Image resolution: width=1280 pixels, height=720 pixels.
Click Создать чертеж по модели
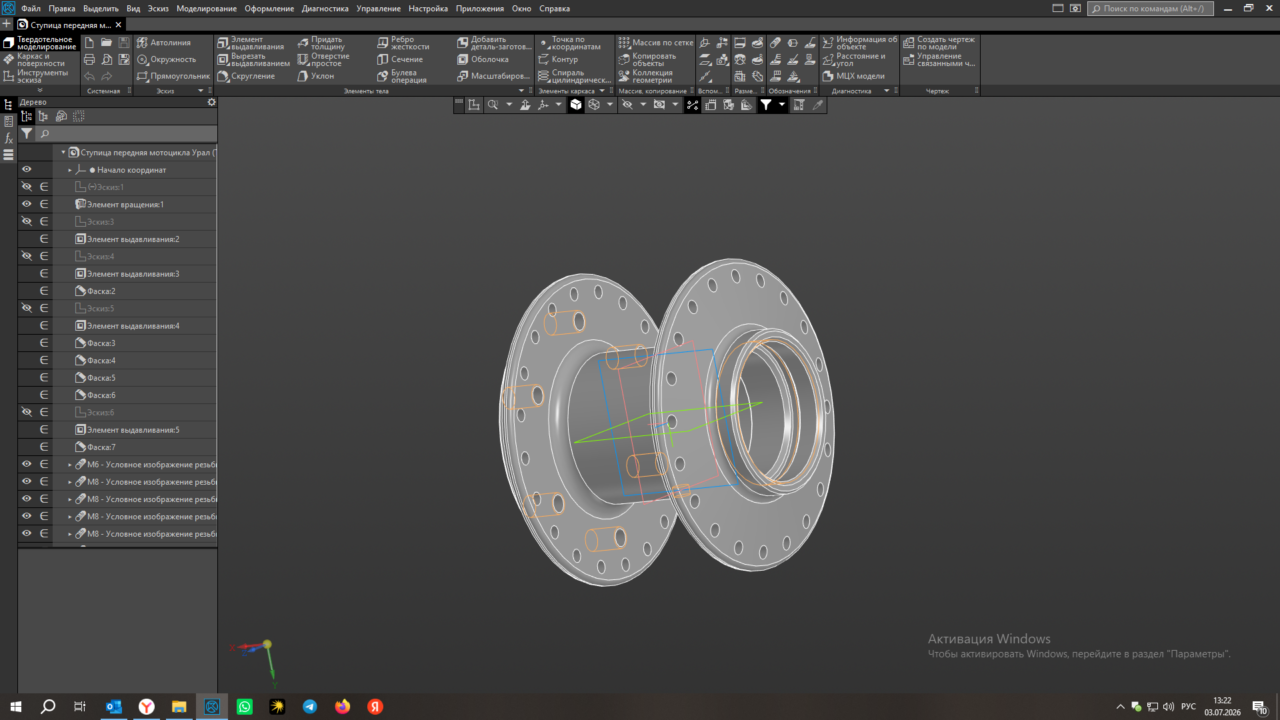click(x=936, y=43)
